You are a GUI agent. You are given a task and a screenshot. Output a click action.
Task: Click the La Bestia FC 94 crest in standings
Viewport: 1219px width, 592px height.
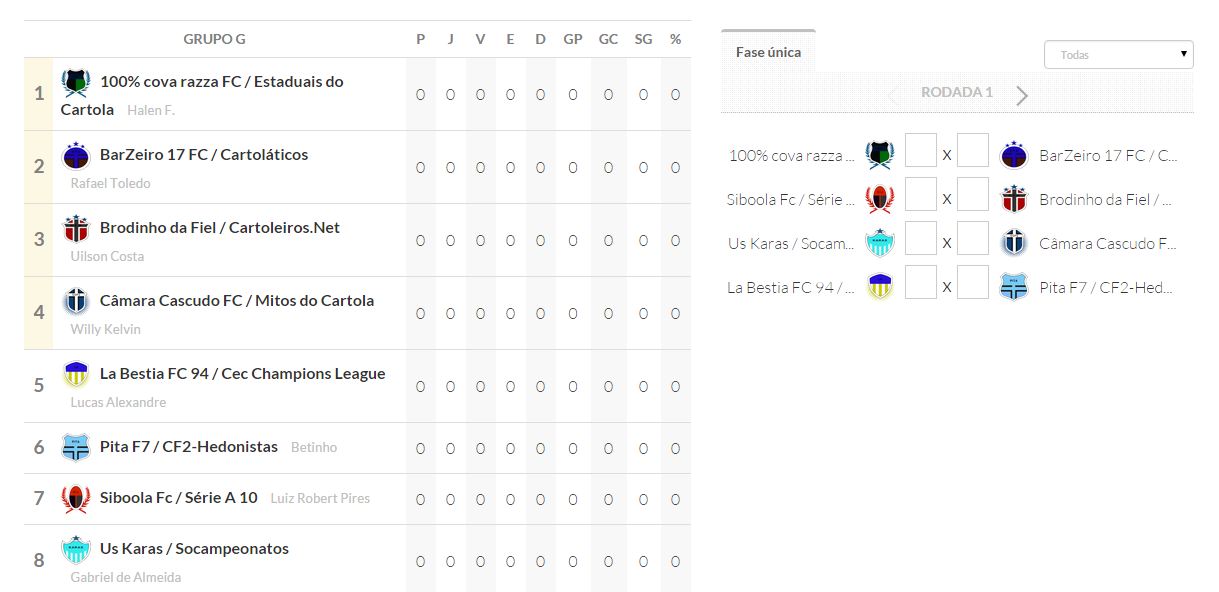[x=76, y=375]
